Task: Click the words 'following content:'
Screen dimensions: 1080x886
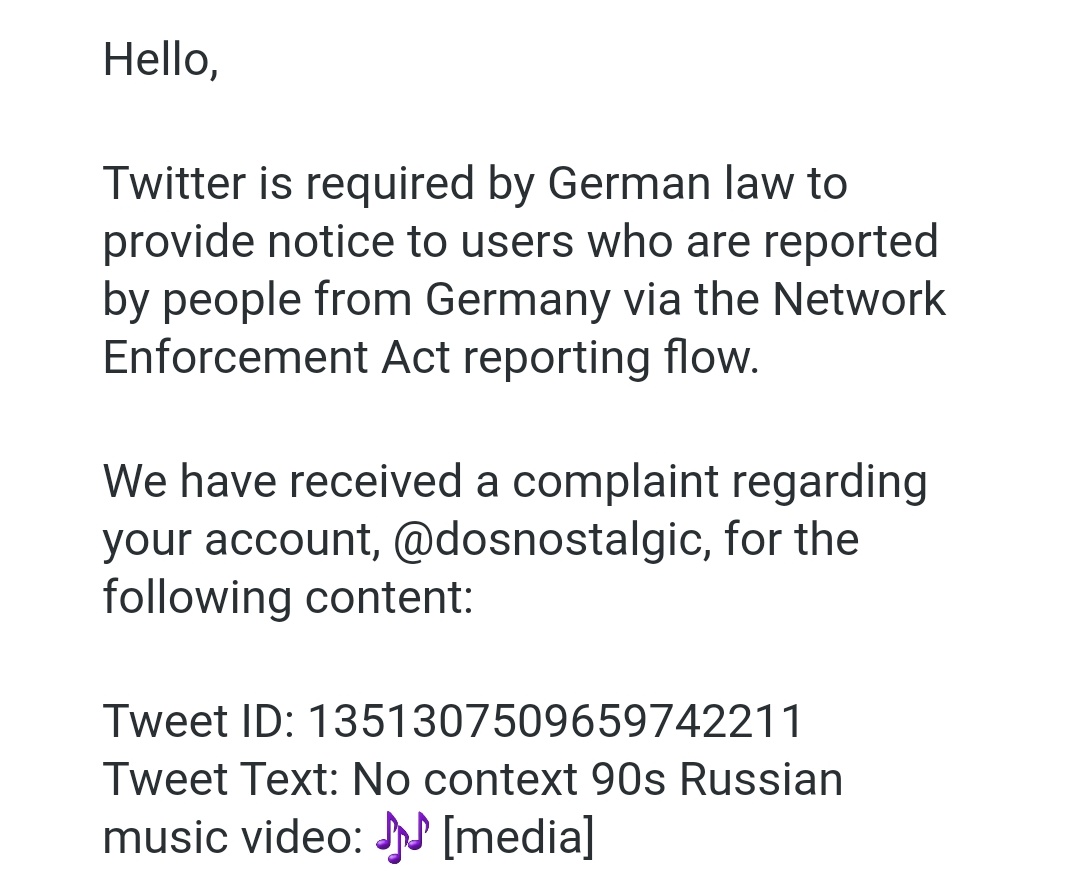Action: click(x=289, y=597)
